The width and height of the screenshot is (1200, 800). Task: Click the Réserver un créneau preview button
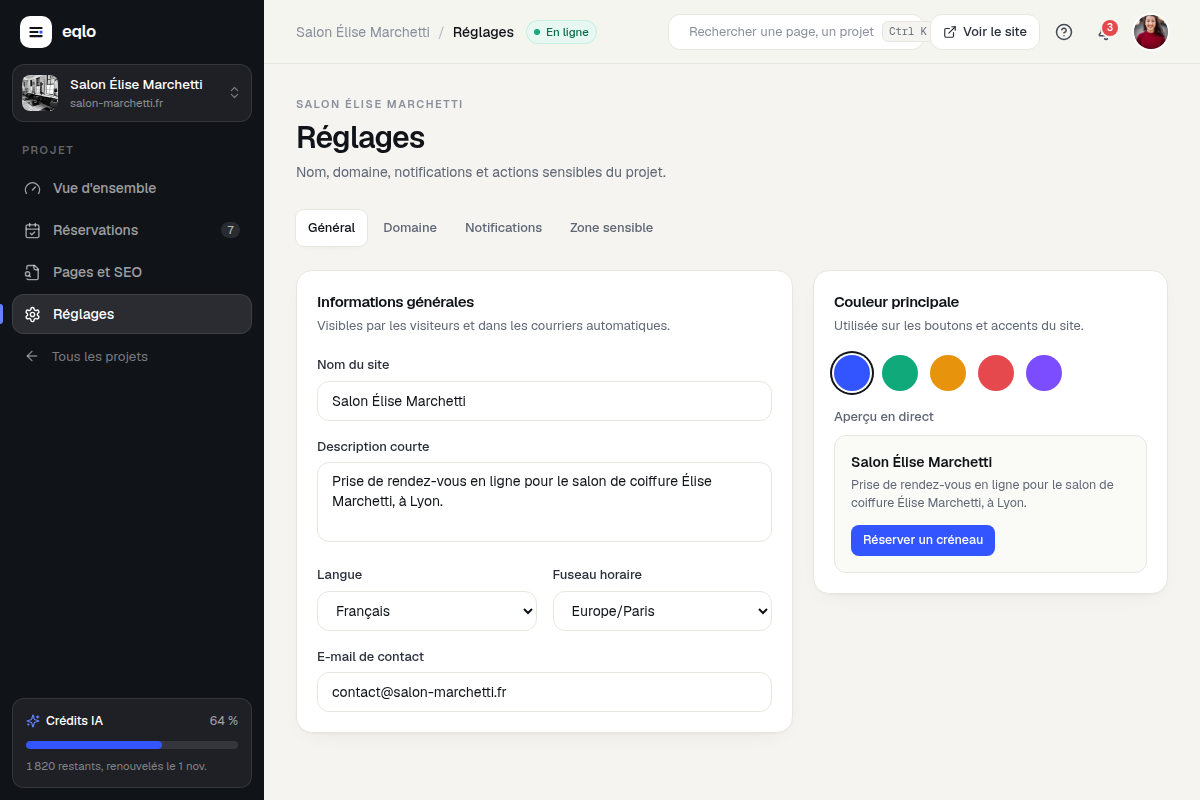click(923, 540)
